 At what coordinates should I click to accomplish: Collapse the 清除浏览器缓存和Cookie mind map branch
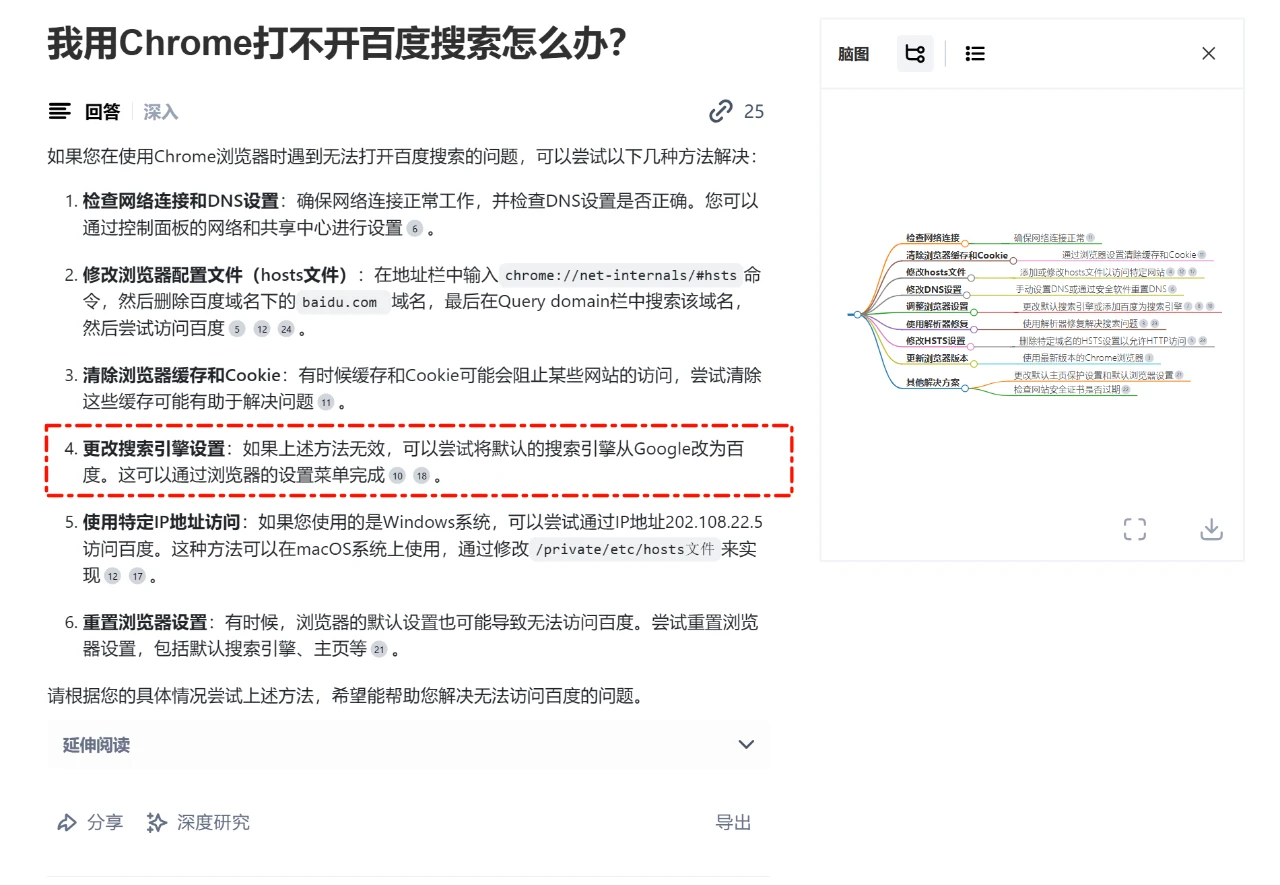click(x=1013, y=261)
